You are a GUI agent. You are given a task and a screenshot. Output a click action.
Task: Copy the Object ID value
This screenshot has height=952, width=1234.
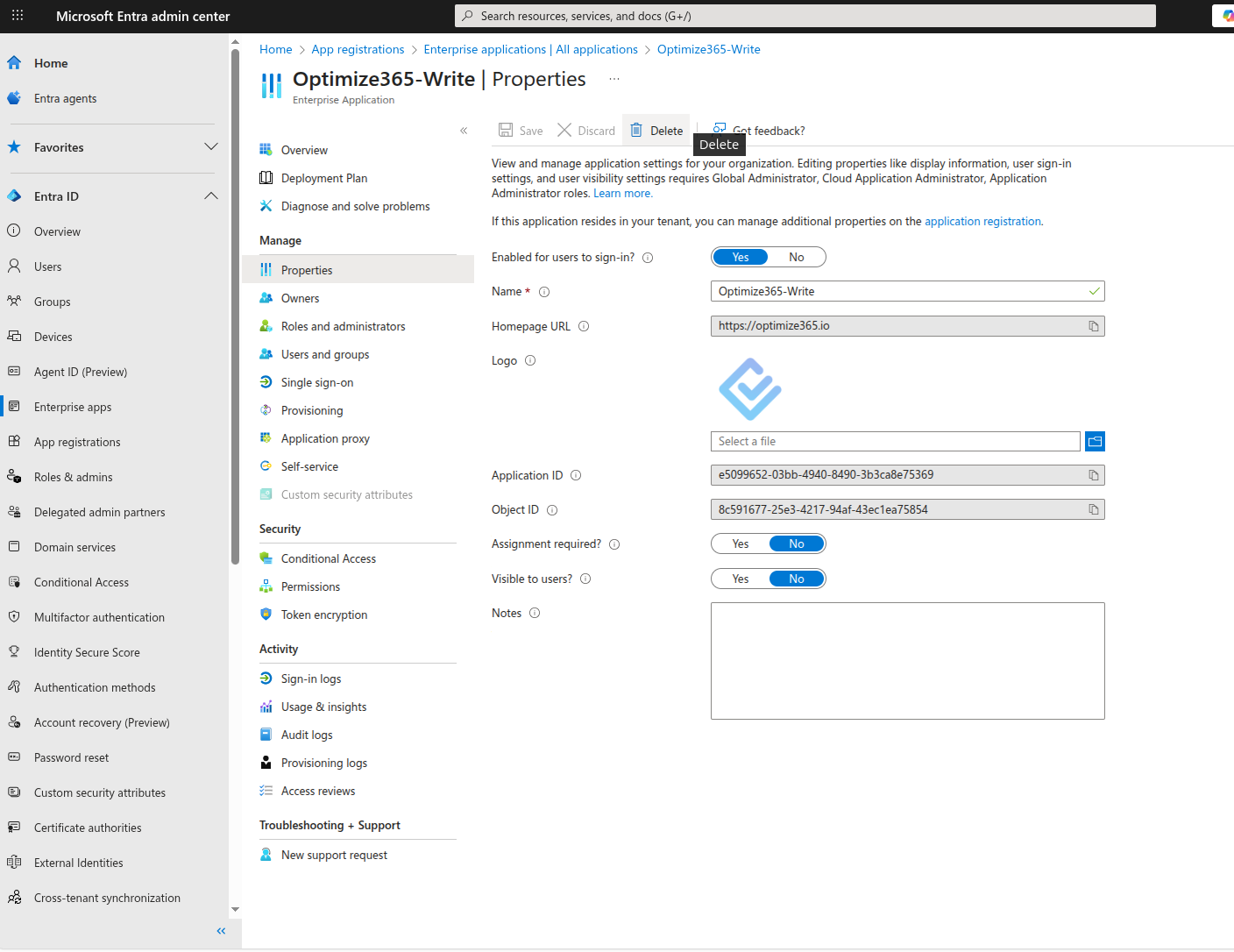(x=1093, y=509)
